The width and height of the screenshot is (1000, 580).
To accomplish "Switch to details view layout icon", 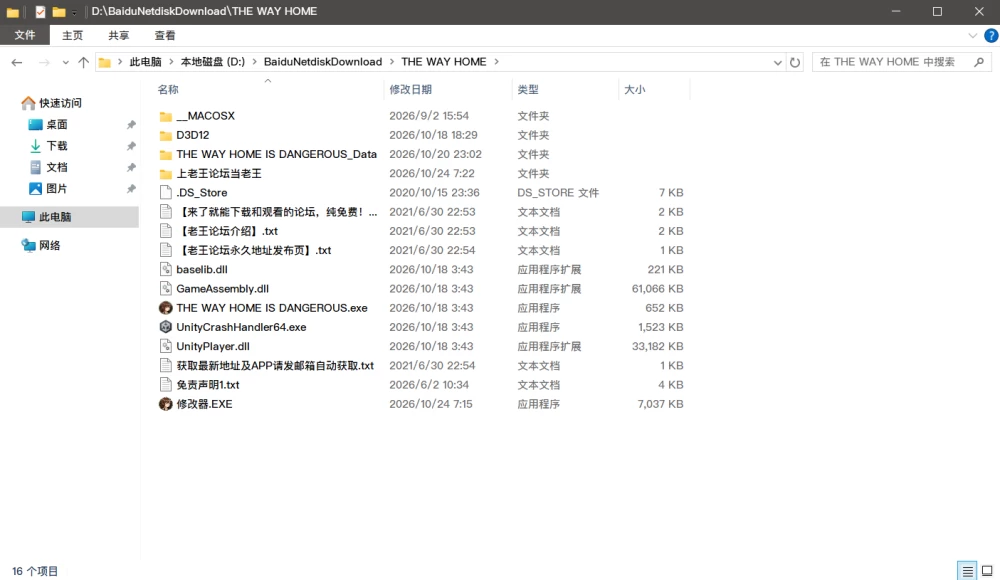I will pyautogui.click(x=967, y=570).
